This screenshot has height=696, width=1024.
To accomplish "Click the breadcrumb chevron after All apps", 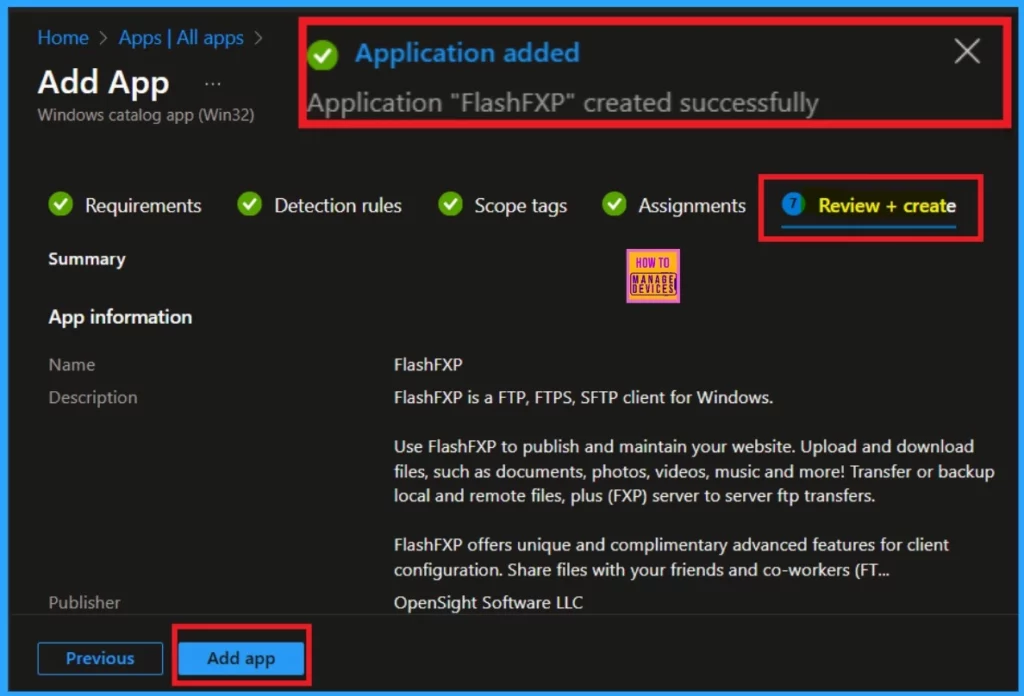I will (x=259, y=38).
